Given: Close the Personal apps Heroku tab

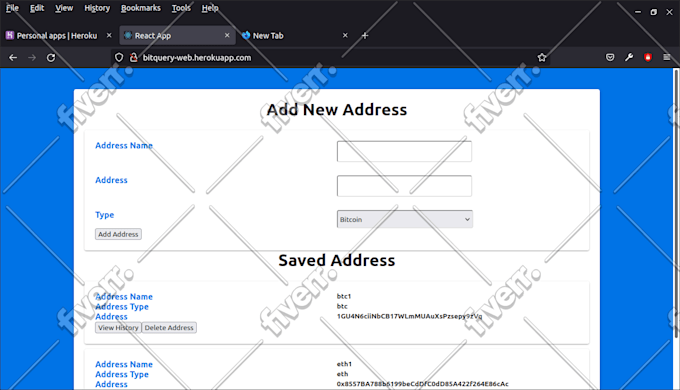Looking at the screenshot, I should (109, 35).
